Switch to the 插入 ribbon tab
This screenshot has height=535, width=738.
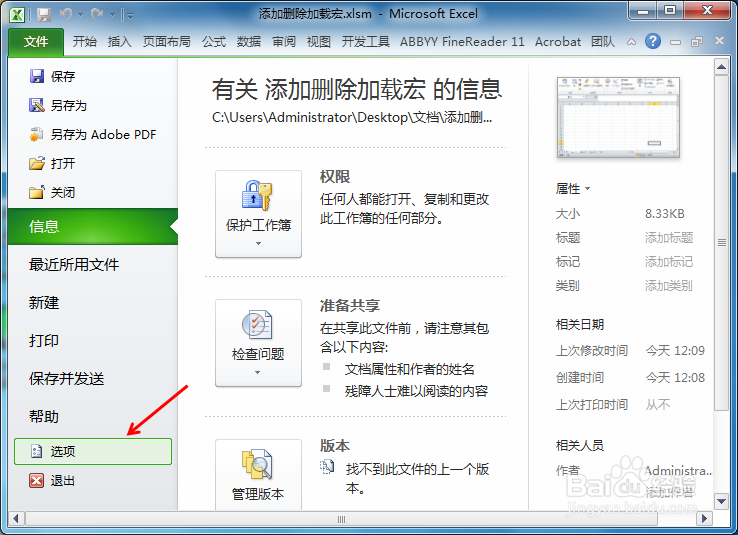(120, 42)
